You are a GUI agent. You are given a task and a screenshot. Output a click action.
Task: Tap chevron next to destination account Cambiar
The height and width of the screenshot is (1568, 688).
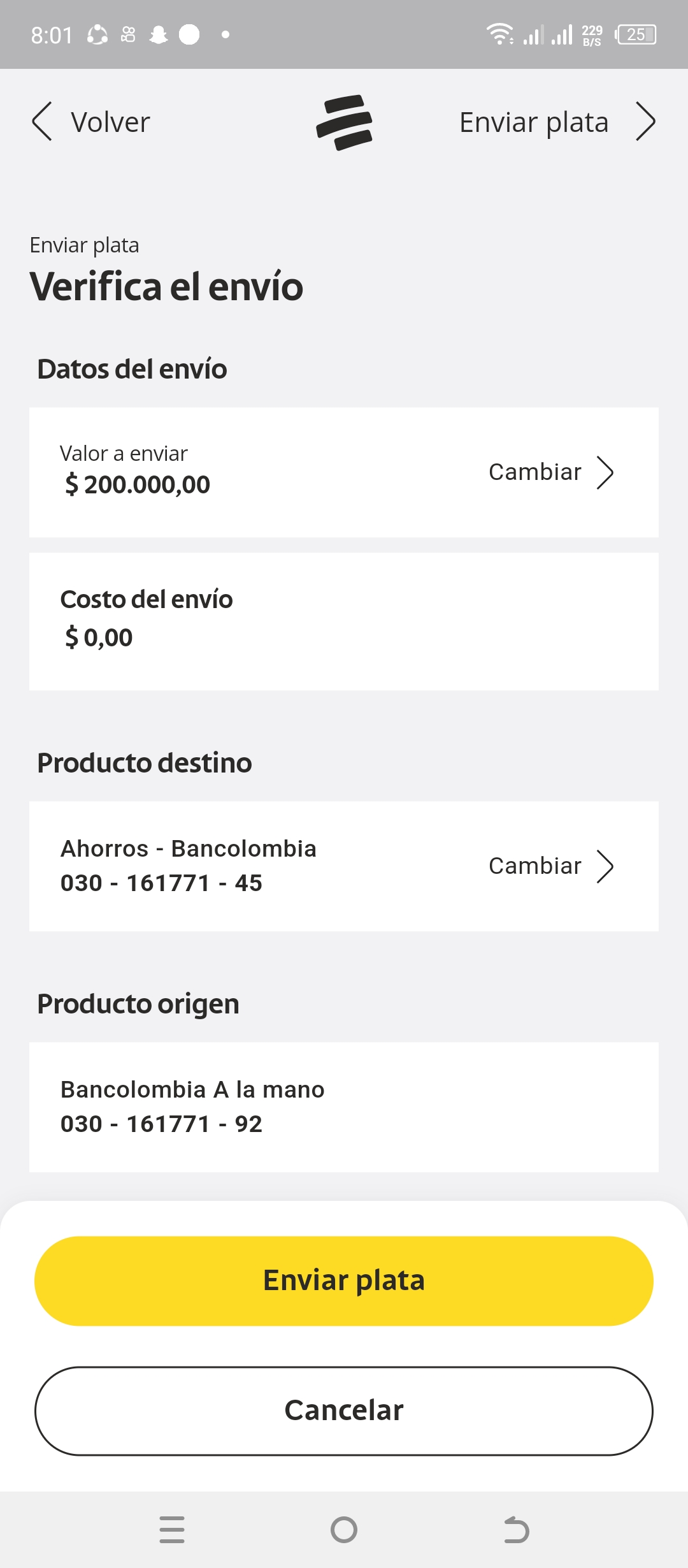605,866
